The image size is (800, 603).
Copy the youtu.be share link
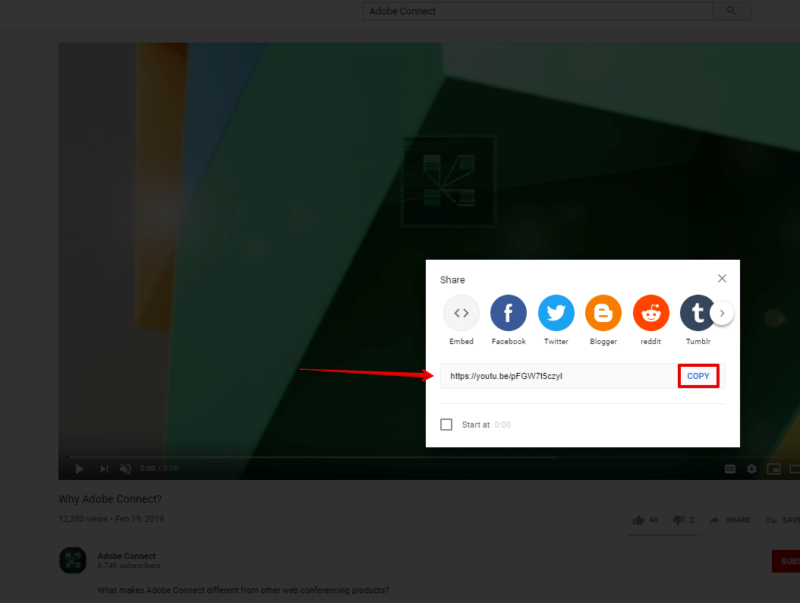(698, 376)
